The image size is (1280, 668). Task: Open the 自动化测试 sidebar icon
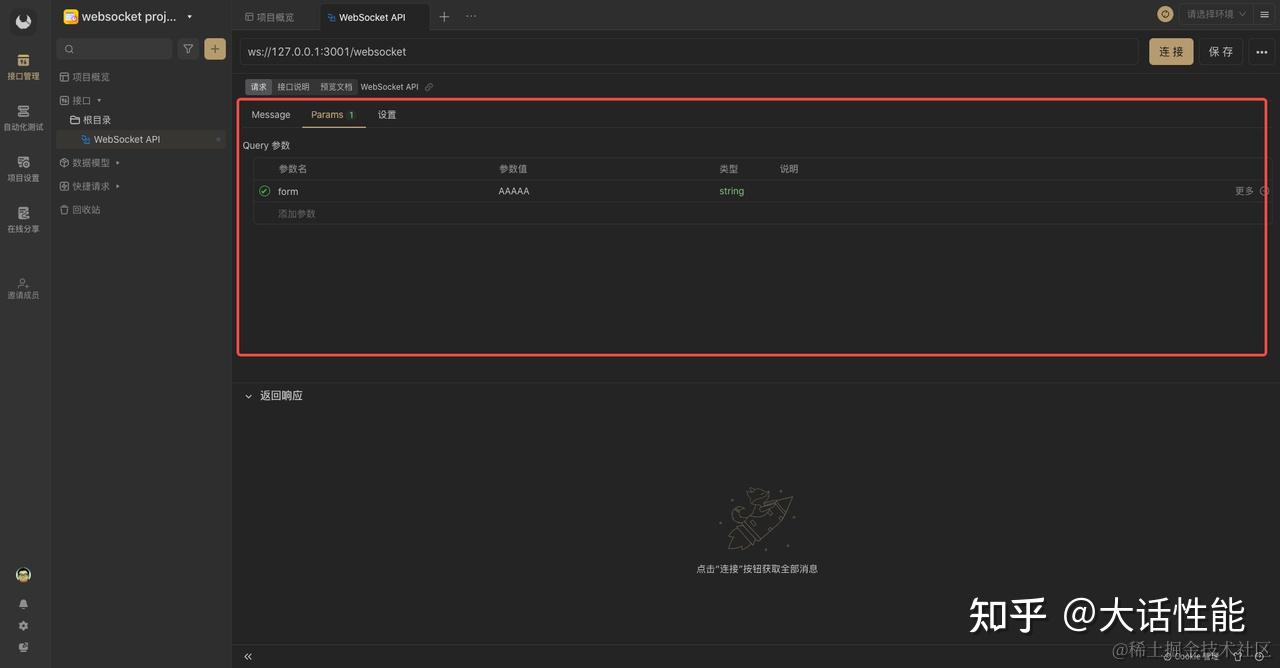click(23, 118)
